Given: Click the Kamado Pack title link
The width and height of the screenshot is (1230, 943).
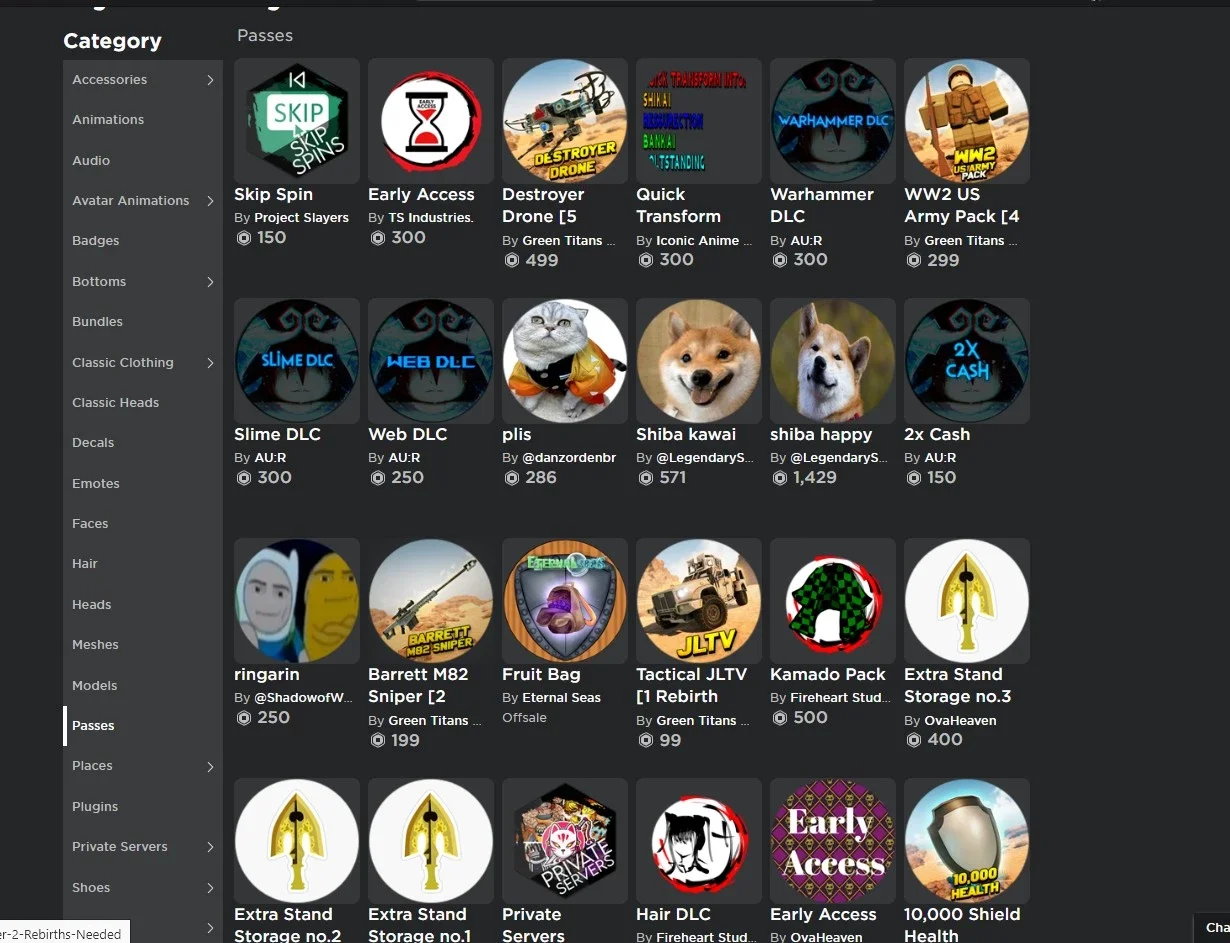Looking at the screenshot, I should [828, 675].
